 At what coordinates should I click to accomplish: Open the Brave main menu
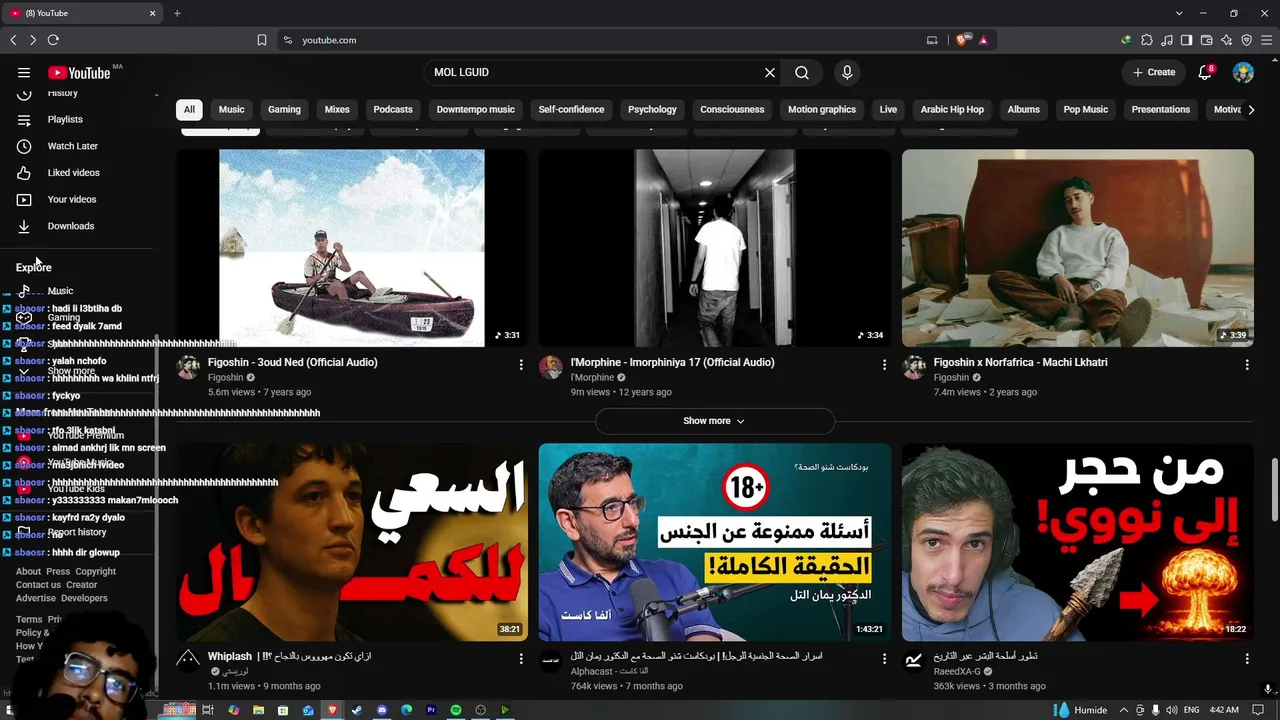1267,40
